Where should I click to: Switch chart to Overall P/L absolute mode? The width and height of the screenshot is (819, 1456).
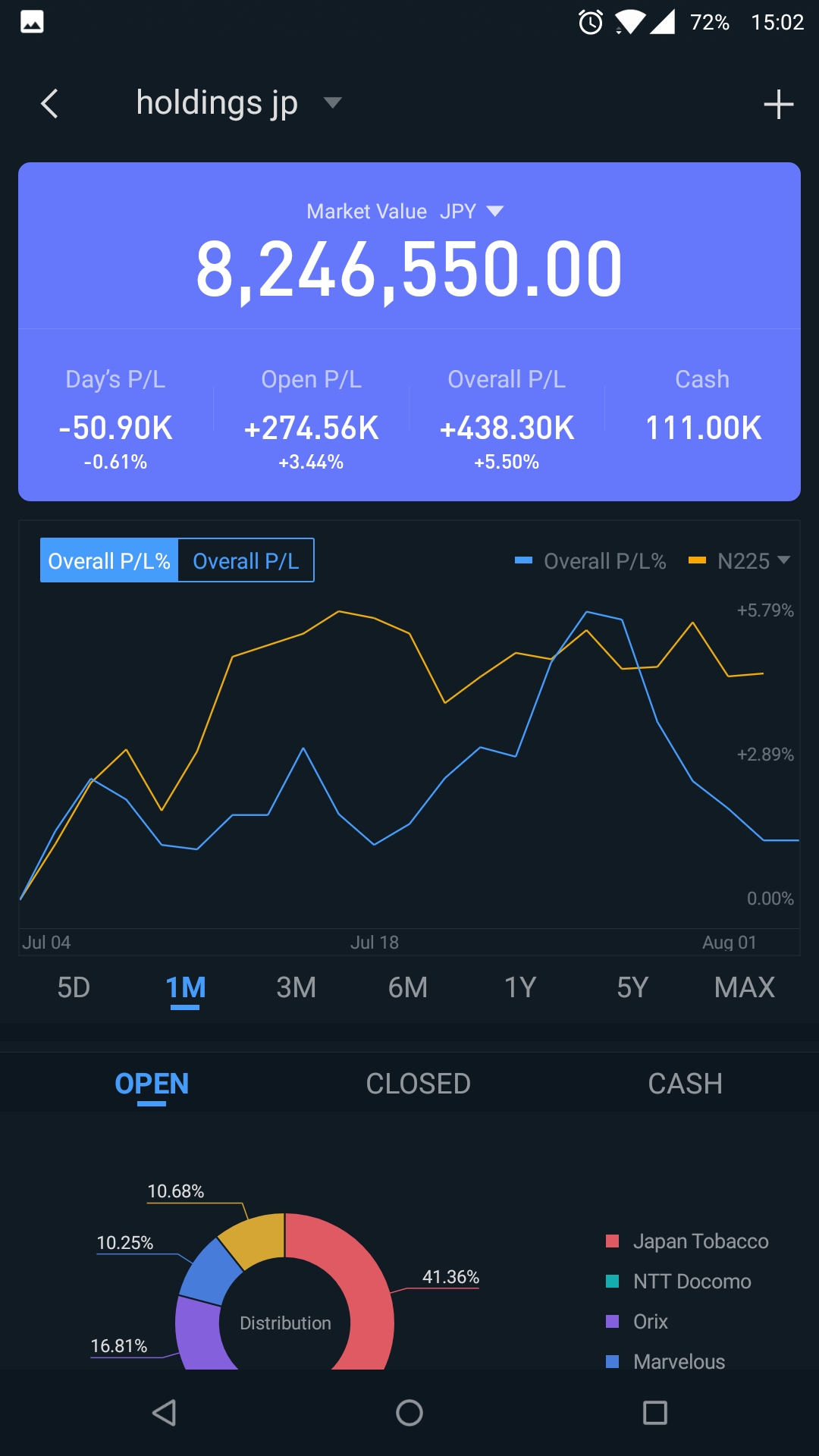point(246,561)
